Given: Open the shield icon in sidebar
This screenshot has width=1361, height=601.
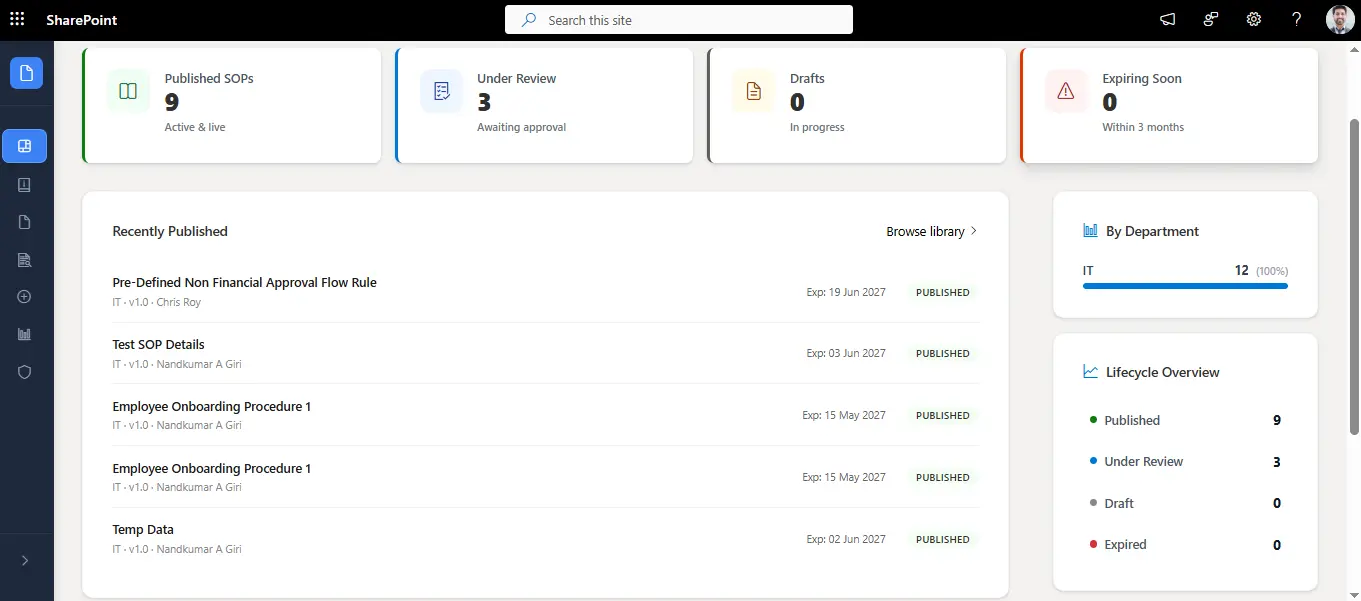Looking at the screenshot, I should [x=25, y=372].
